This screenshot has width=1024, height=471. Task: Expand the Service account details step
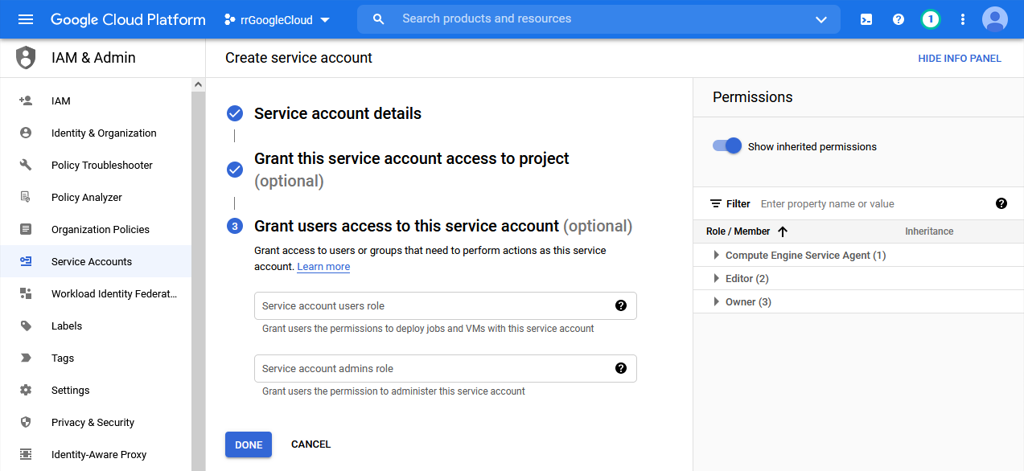coord(338,114)
